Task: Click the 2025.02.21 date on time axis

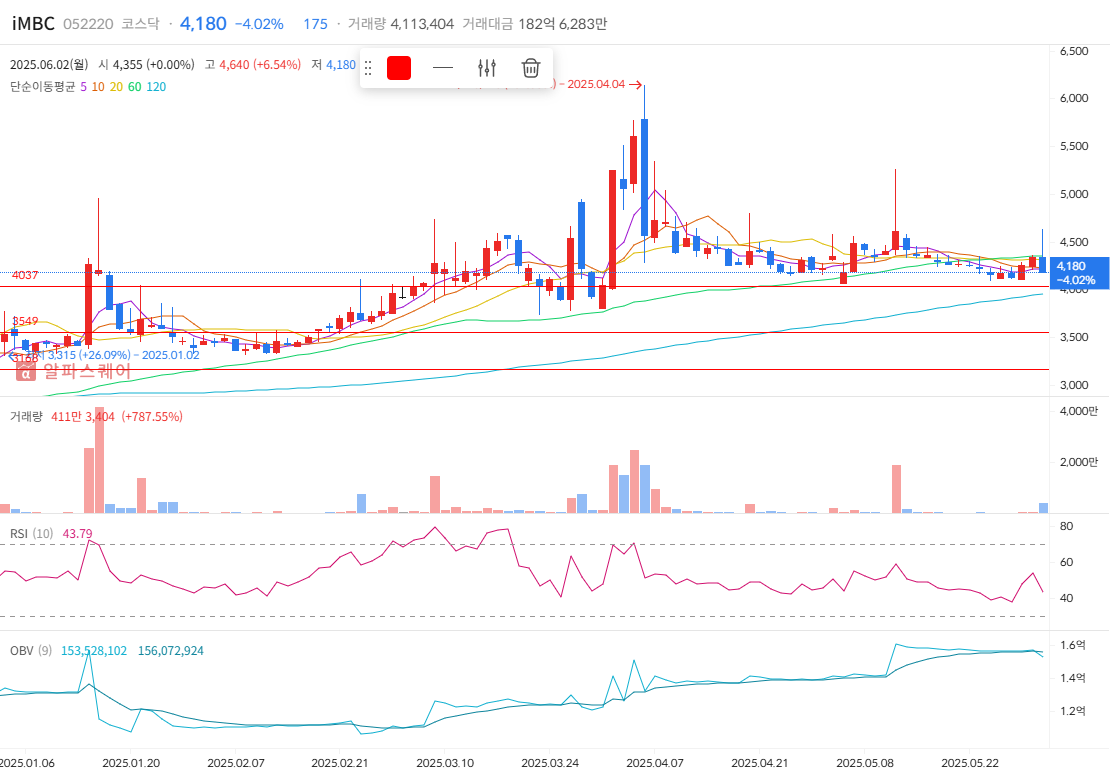Action: coord(341,763)
